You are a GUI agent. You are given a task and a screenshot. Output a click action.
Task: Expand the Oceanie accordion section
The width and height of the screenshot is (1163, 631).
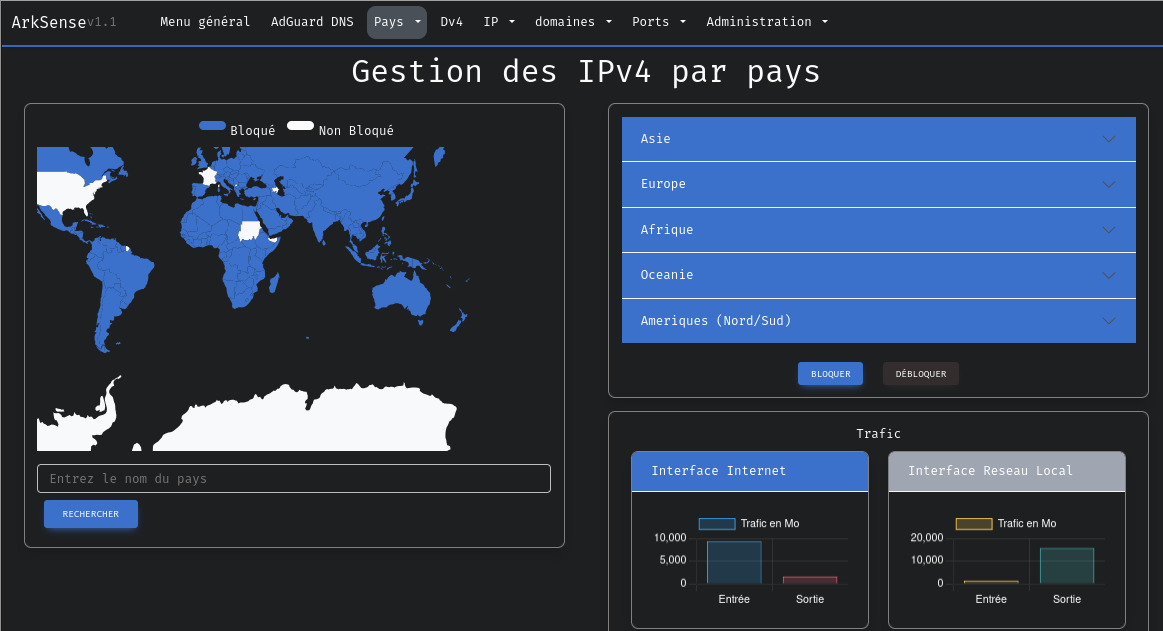pyautogui.click(x=878, y=275)
